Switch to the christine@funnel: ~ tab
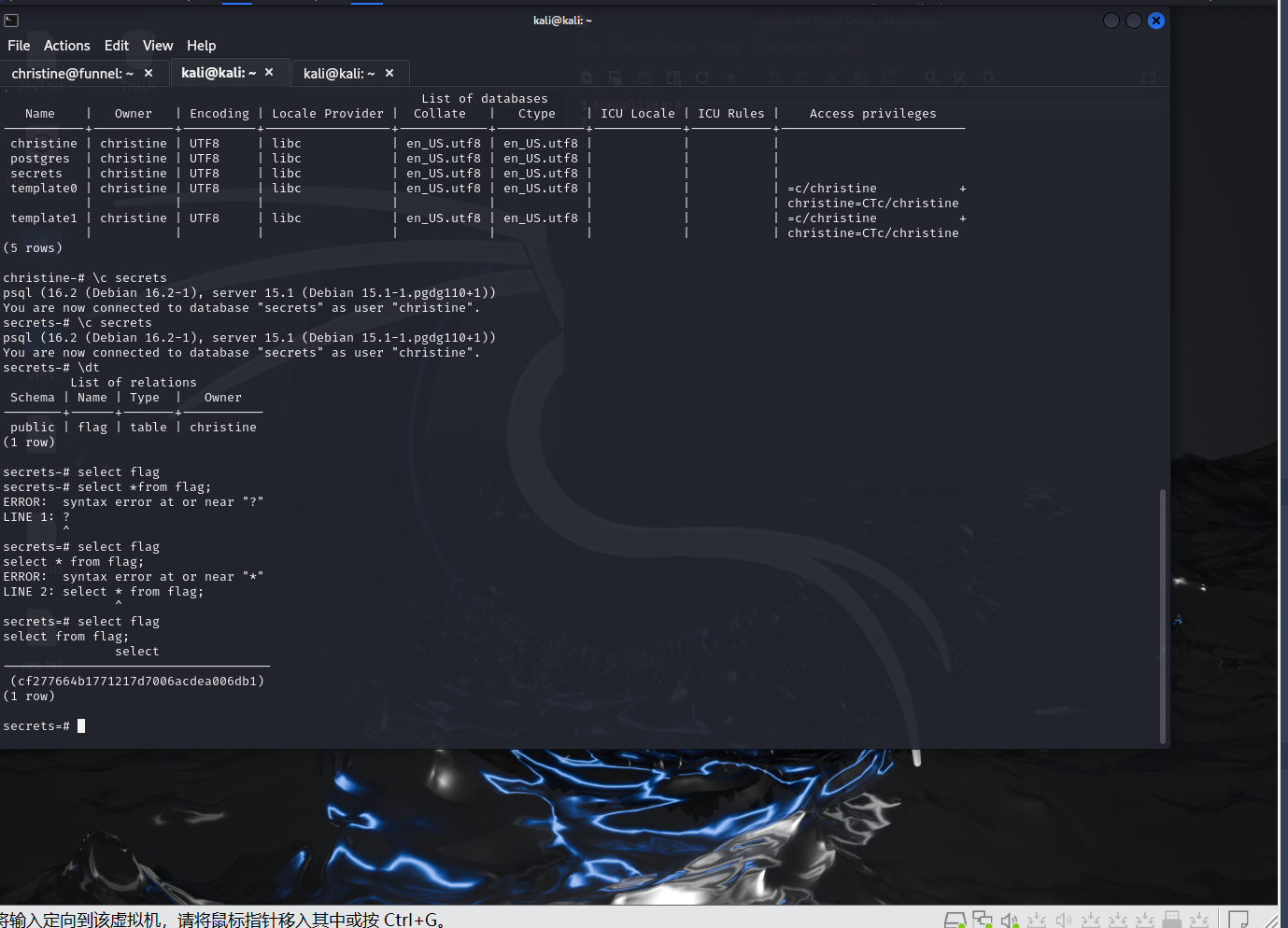 click(x=72, y=73)
